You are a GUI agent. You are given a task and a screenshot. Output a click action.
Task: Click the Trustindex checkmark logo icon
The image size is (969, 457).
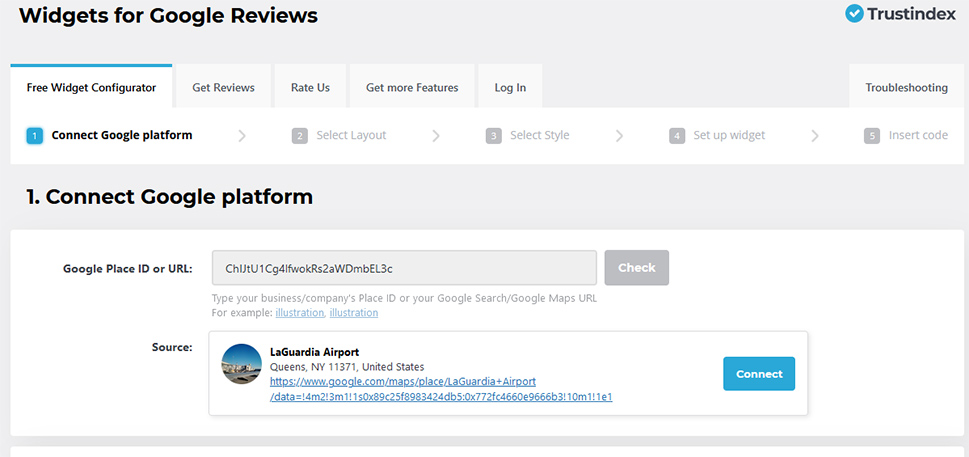[x=854, y=14]
